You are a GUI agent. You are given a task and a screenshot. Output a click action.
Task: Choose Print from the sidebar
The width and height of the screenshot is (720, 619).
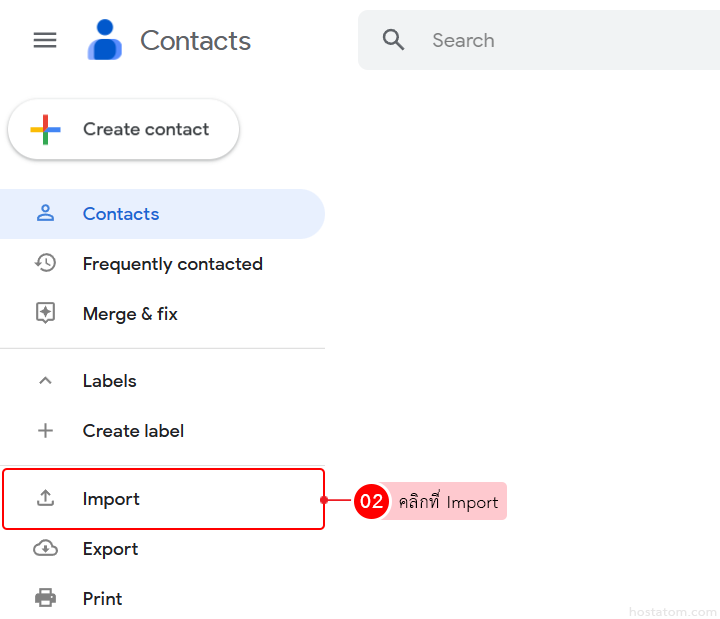click(102, 599)
